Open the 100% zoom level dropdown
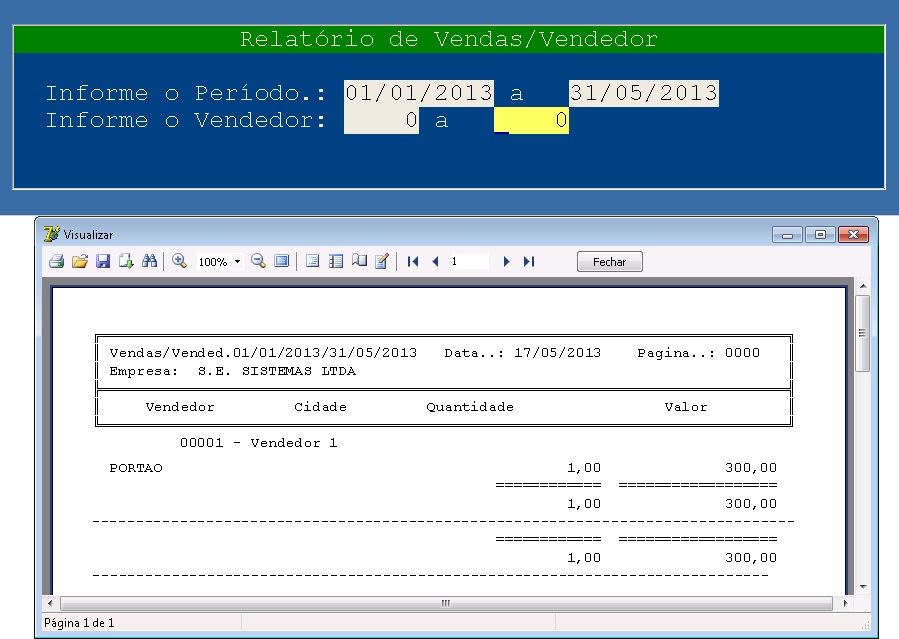Viewport: 899px width, 639px height. (238, 262)
